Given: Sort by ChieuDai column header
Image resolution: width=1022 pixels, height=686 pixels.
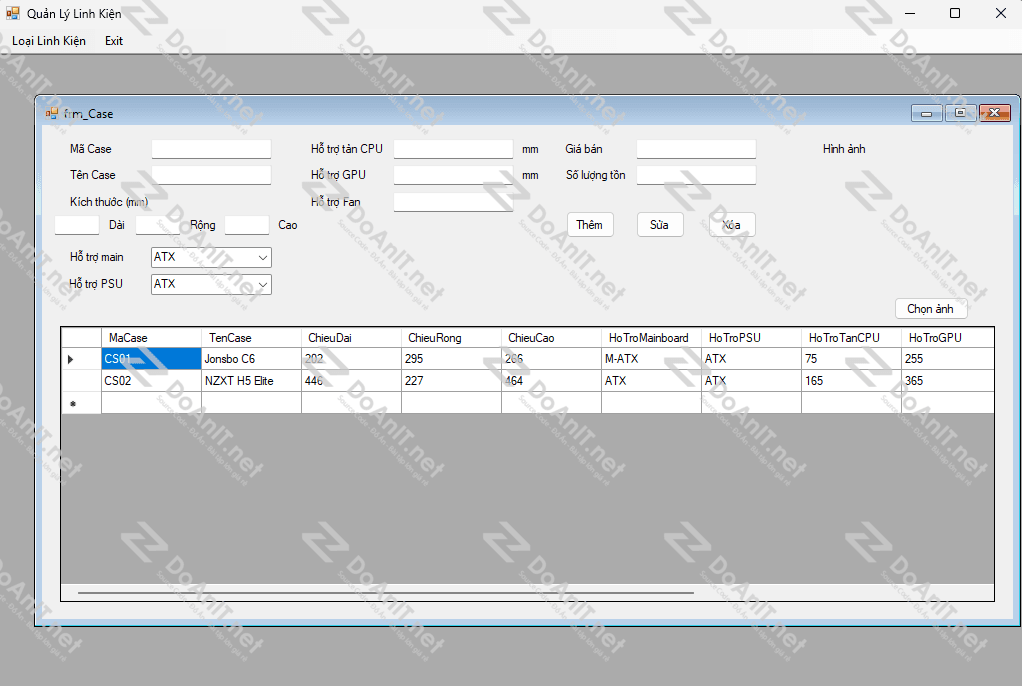Looking at the screenshot, I should point(351,338).
